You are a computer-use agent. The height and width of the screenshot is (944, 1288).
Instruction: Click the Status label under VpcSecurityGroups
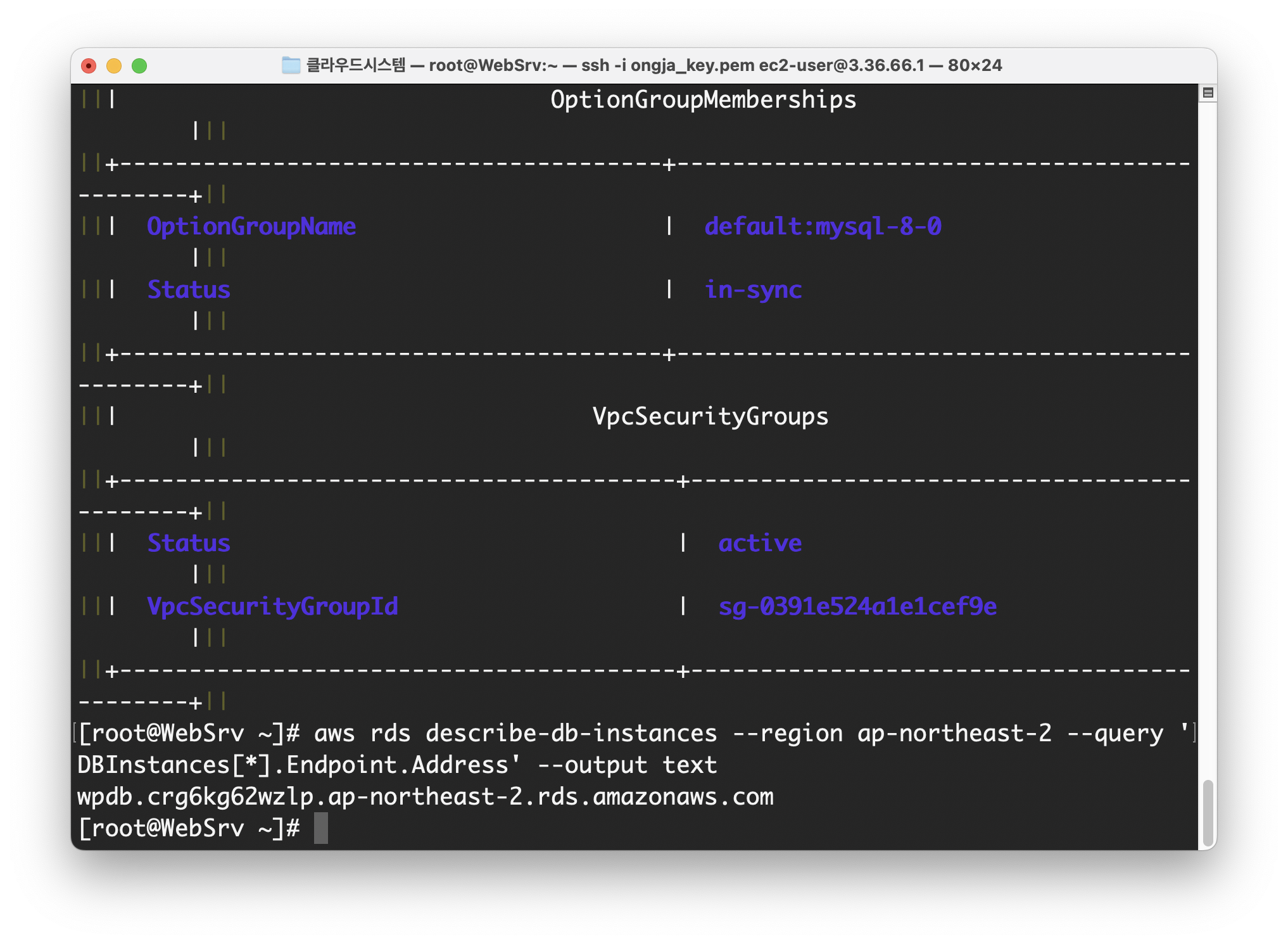pos(189,544)
